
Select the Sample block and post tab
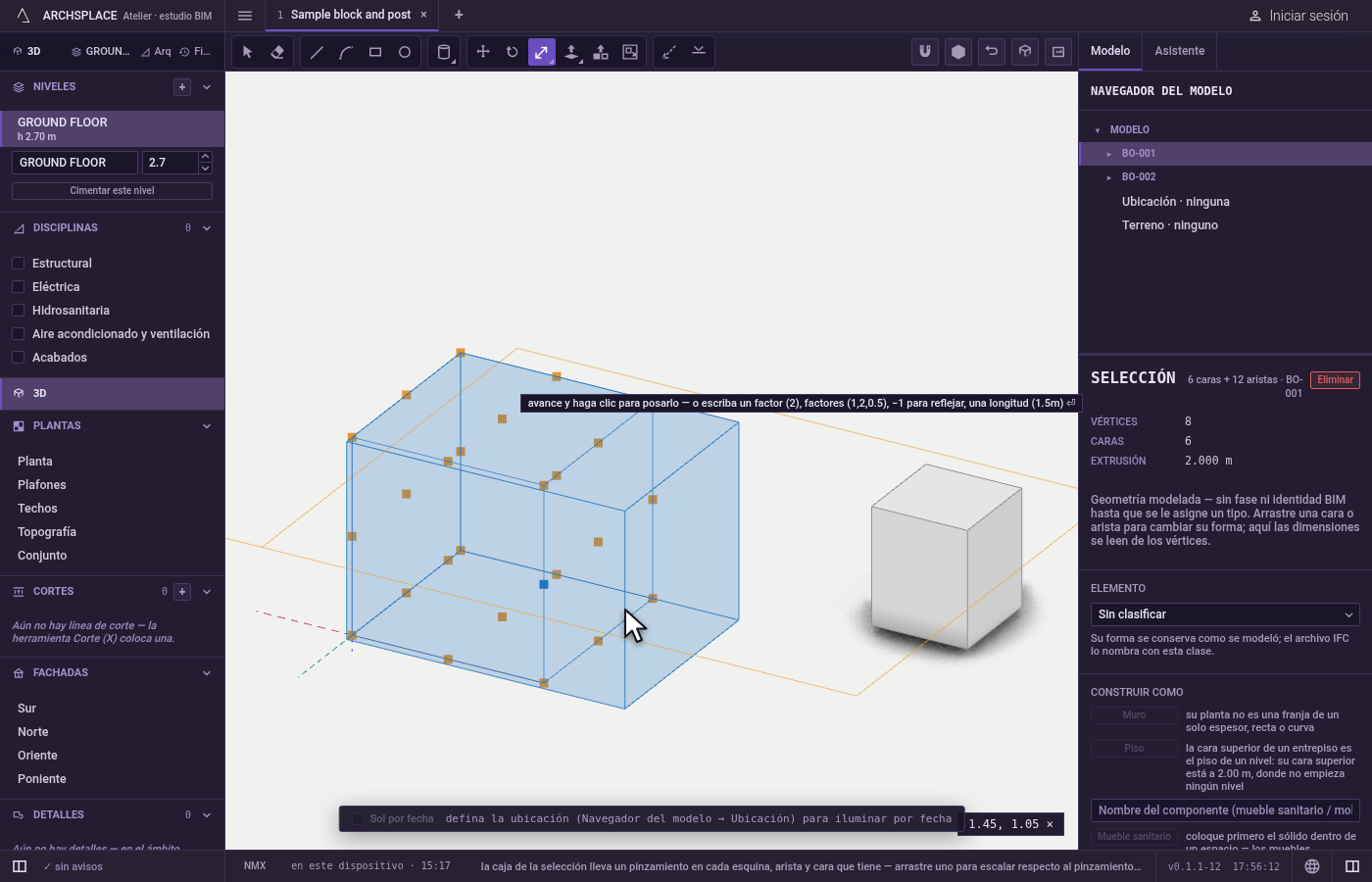click(x=351, y=15)
